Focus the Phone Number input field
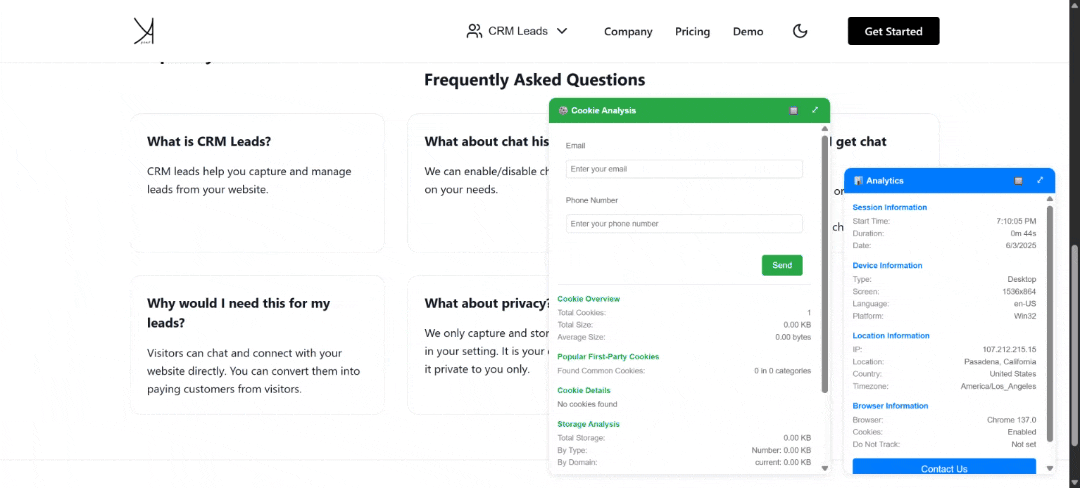 click(684, 224)
